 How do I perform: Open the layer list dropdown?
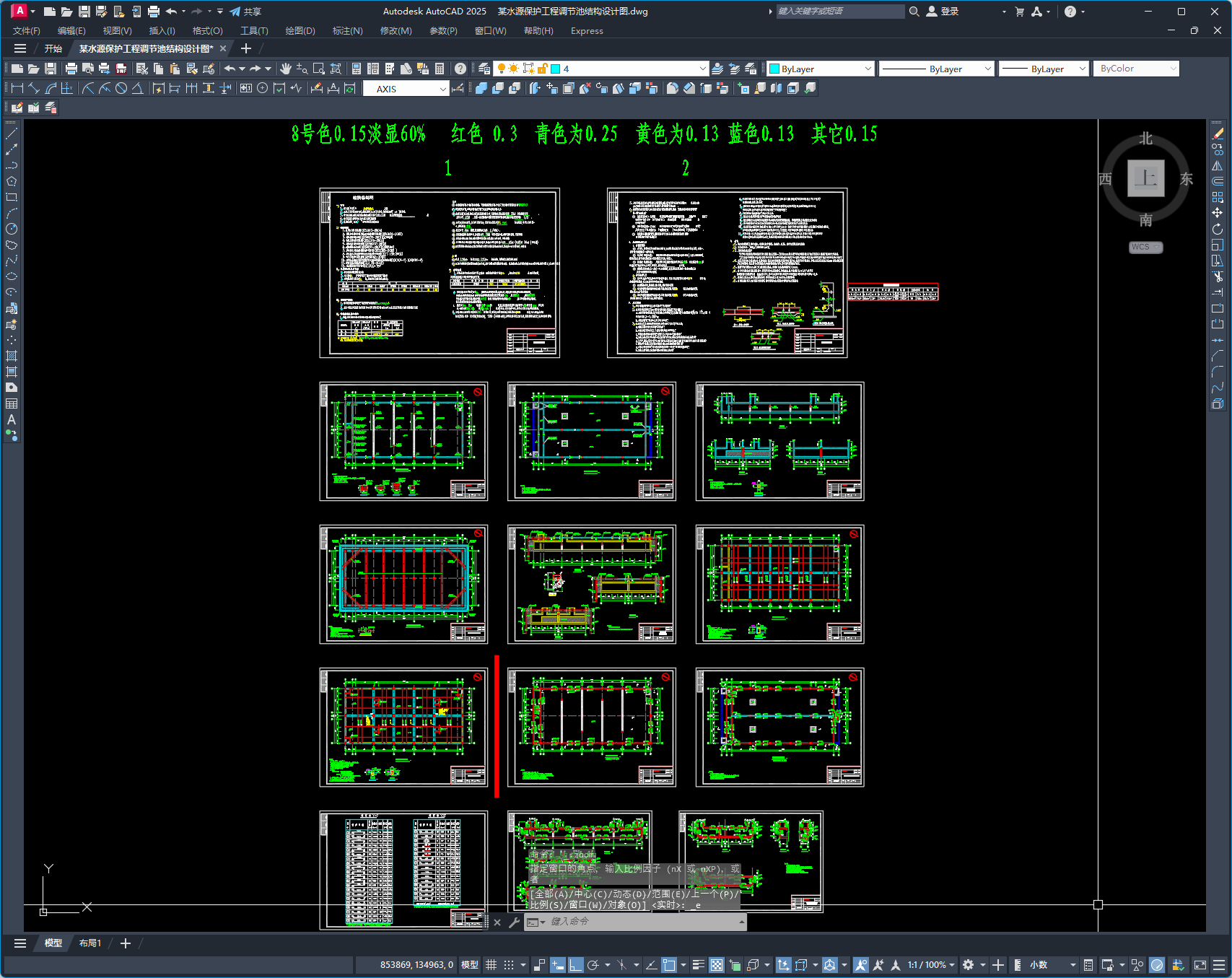point(702,69)
